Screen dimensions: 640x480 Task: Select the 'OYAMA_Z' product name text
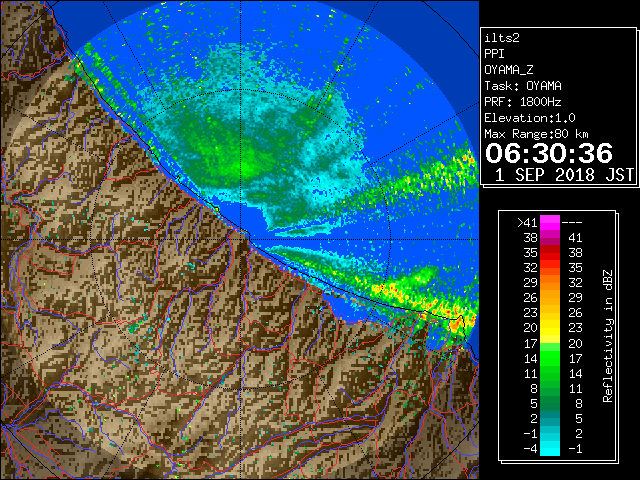point(509,70)
